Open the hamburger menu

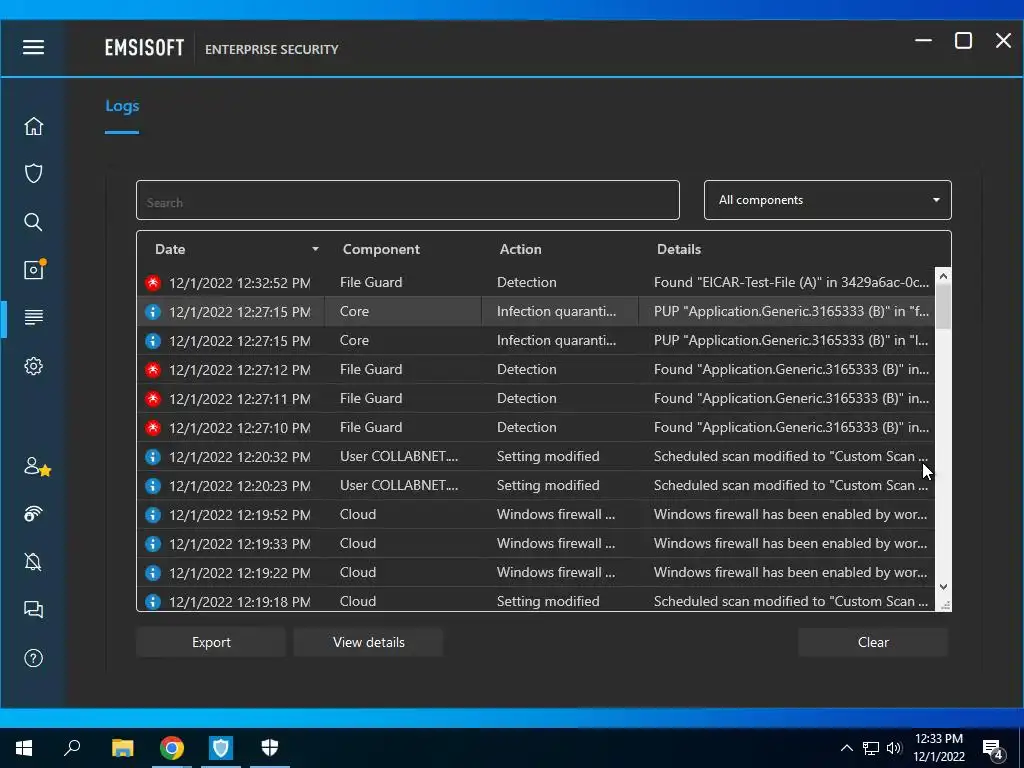33,48
